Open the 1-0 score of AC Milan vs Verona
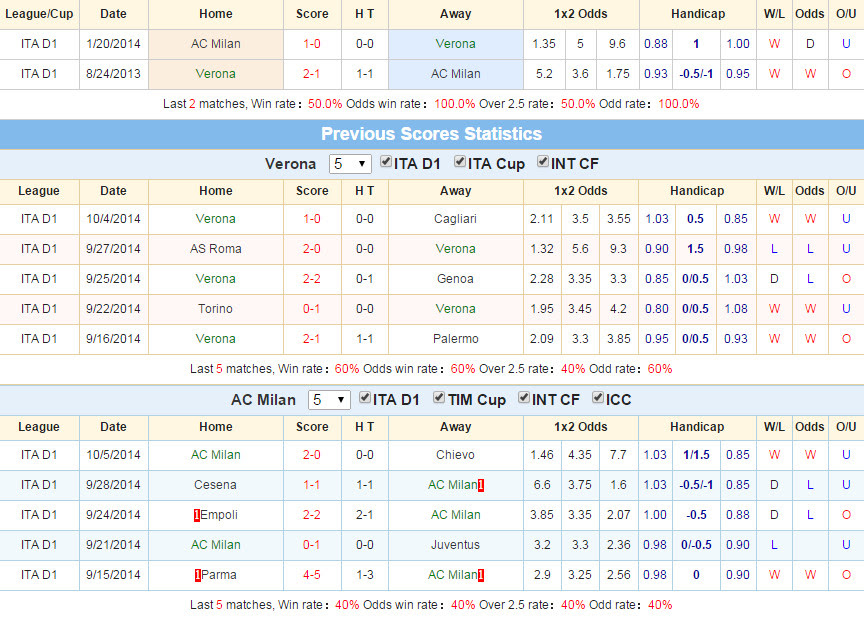 pos(312,44)
